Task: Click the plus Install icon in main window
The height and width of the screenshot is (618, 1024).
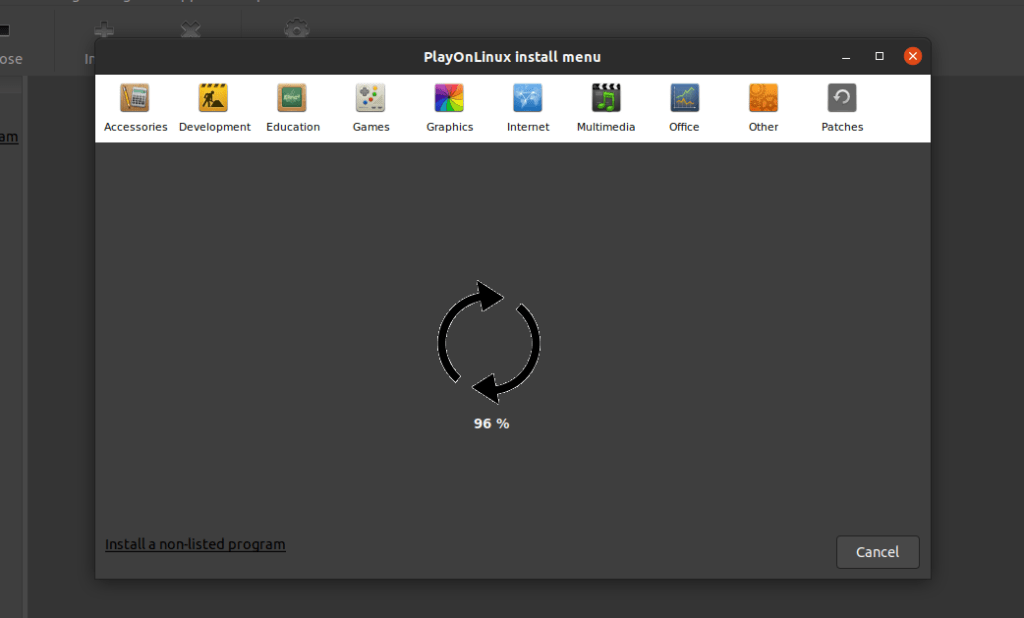Action: point(104,29)
